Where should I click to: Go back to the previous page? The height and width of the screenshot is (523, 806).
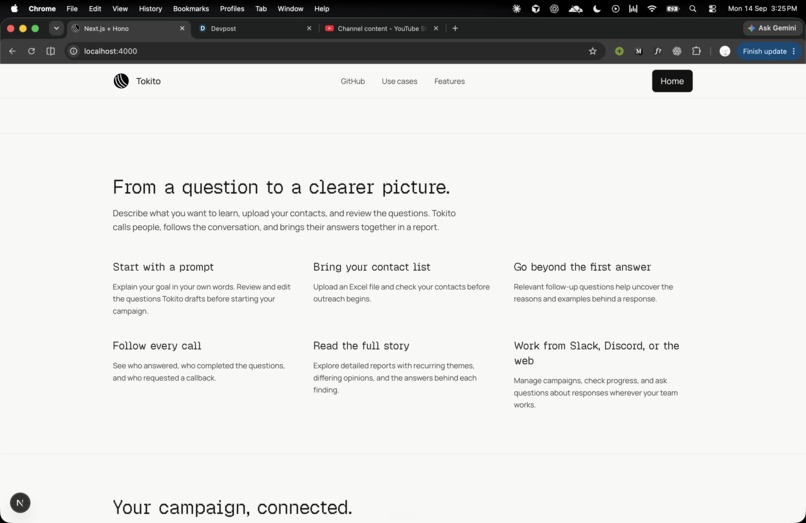12,51
